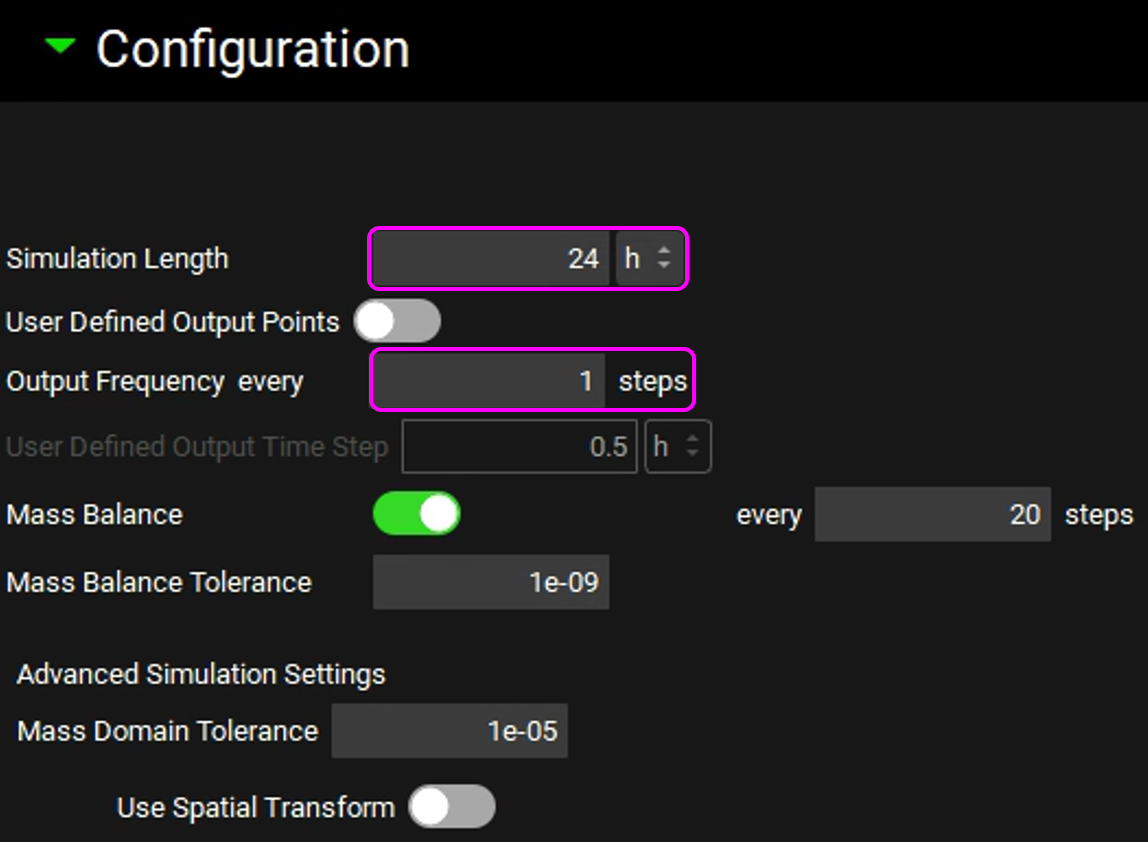The image size is (1148, 842).
Task: Click the Mass Balance every 20 steps field
Action: tap(931, 515)
